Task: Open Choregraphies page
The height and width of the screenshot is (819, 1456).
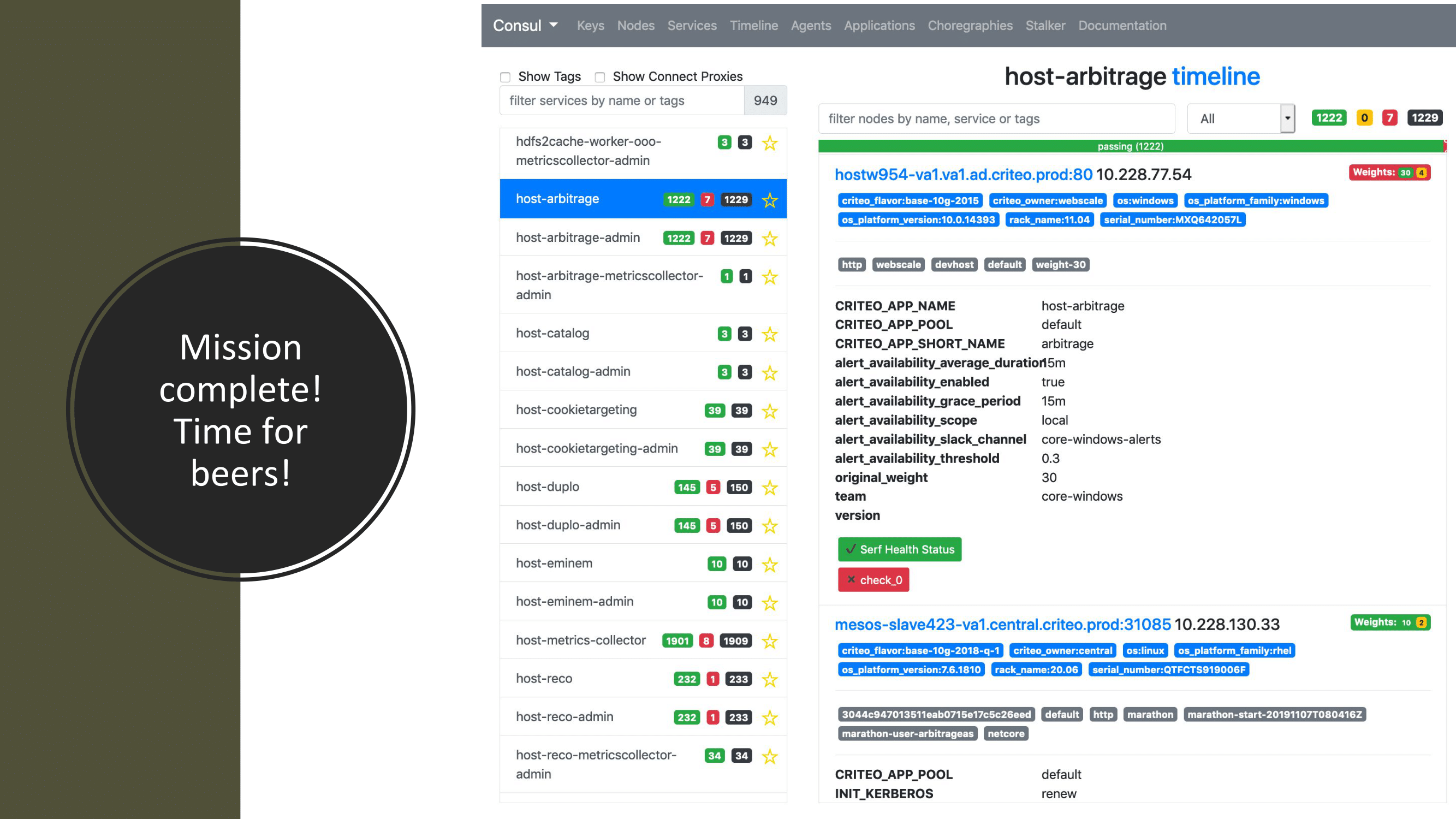Action: [970, 26]
